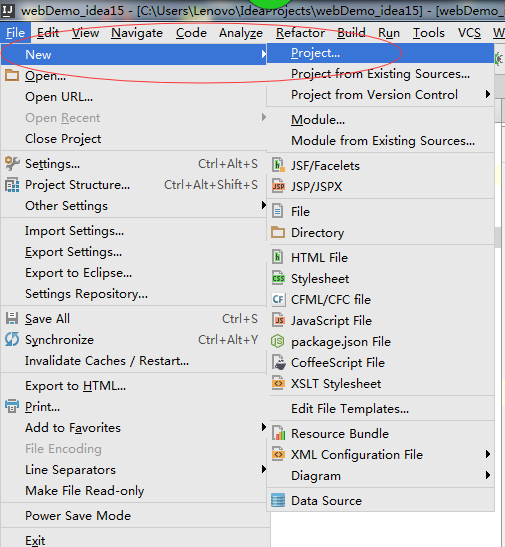Click the Project Structure icon
This screenshot has height=547, width=505.
(12, 185)
